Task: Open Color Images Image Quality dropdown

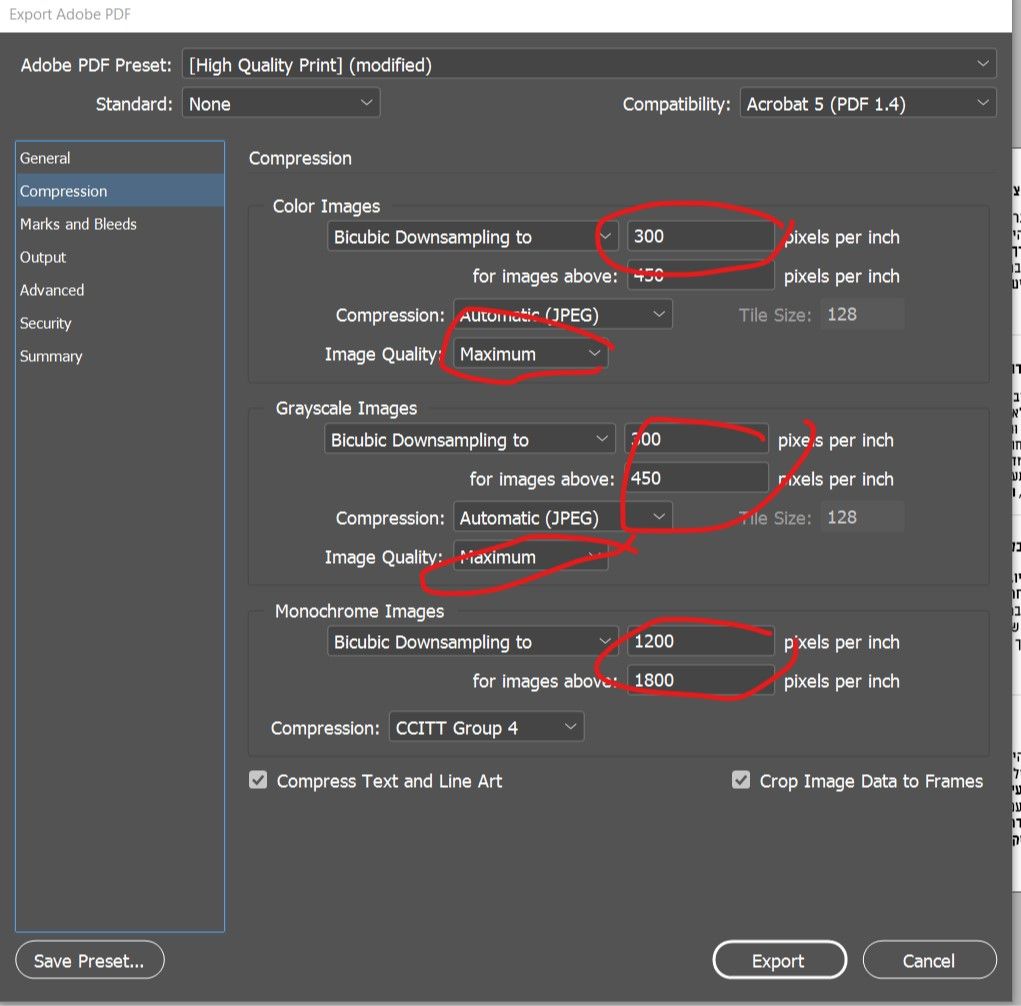Action: click(x=530, y=354)
